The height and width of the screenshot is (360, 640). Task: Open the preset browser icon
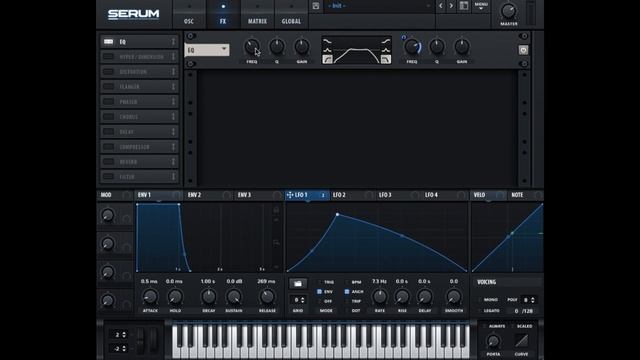[x=464, y=6]
